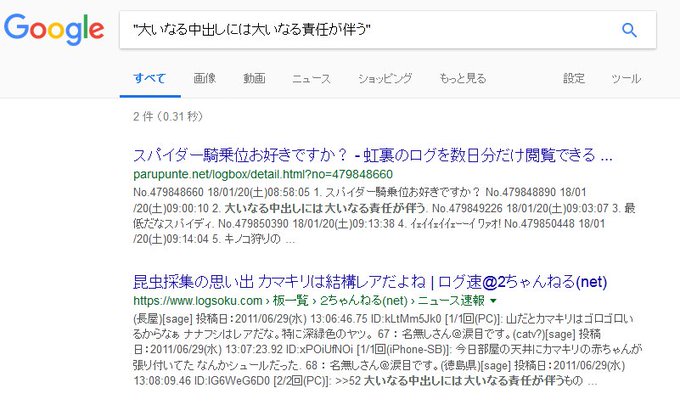680x405 pixels.
Task: Open the Google logo home link
Action: tap(54, 29)
